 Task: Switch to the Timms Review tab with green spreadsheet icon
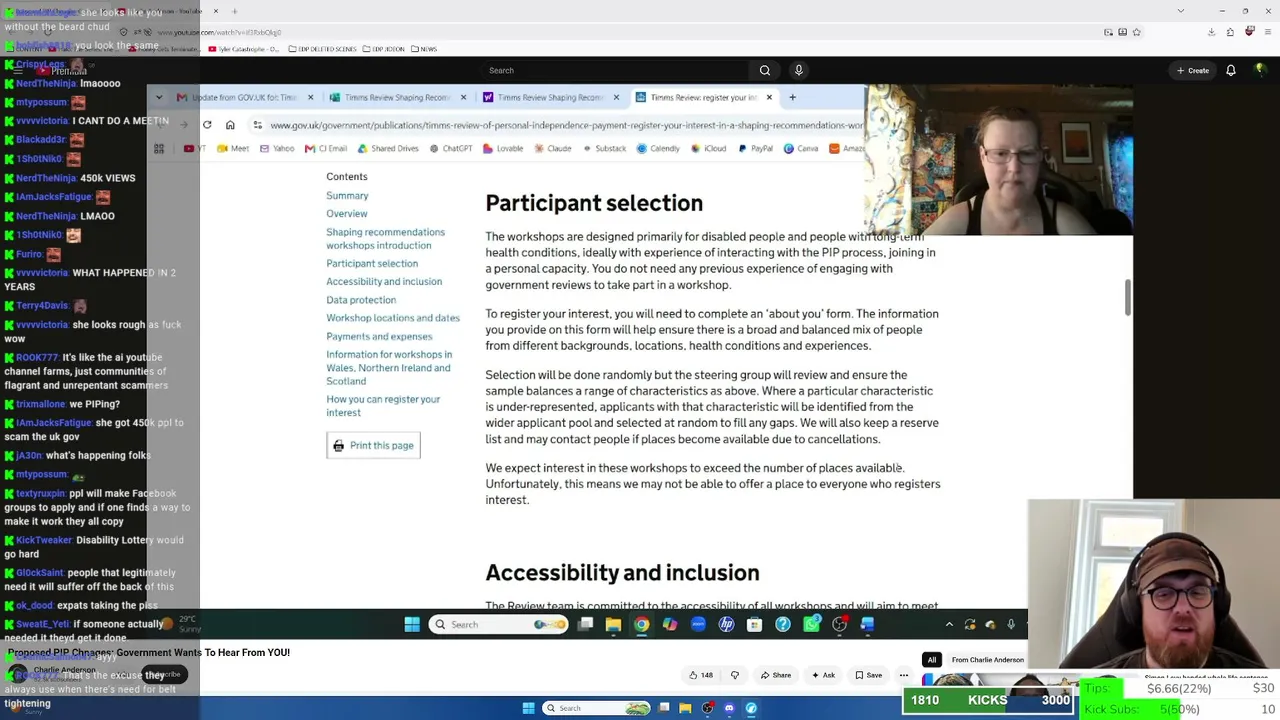pos(398,97)
